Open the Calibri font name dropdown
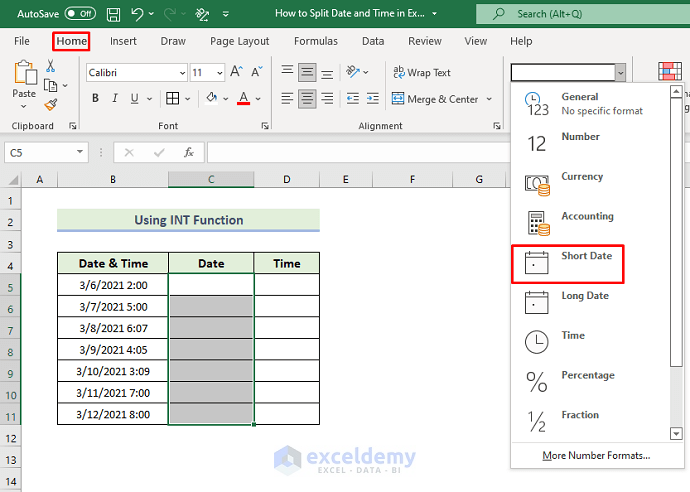The height and width of the screenshot is (492, 690). [x=181, y=73]
